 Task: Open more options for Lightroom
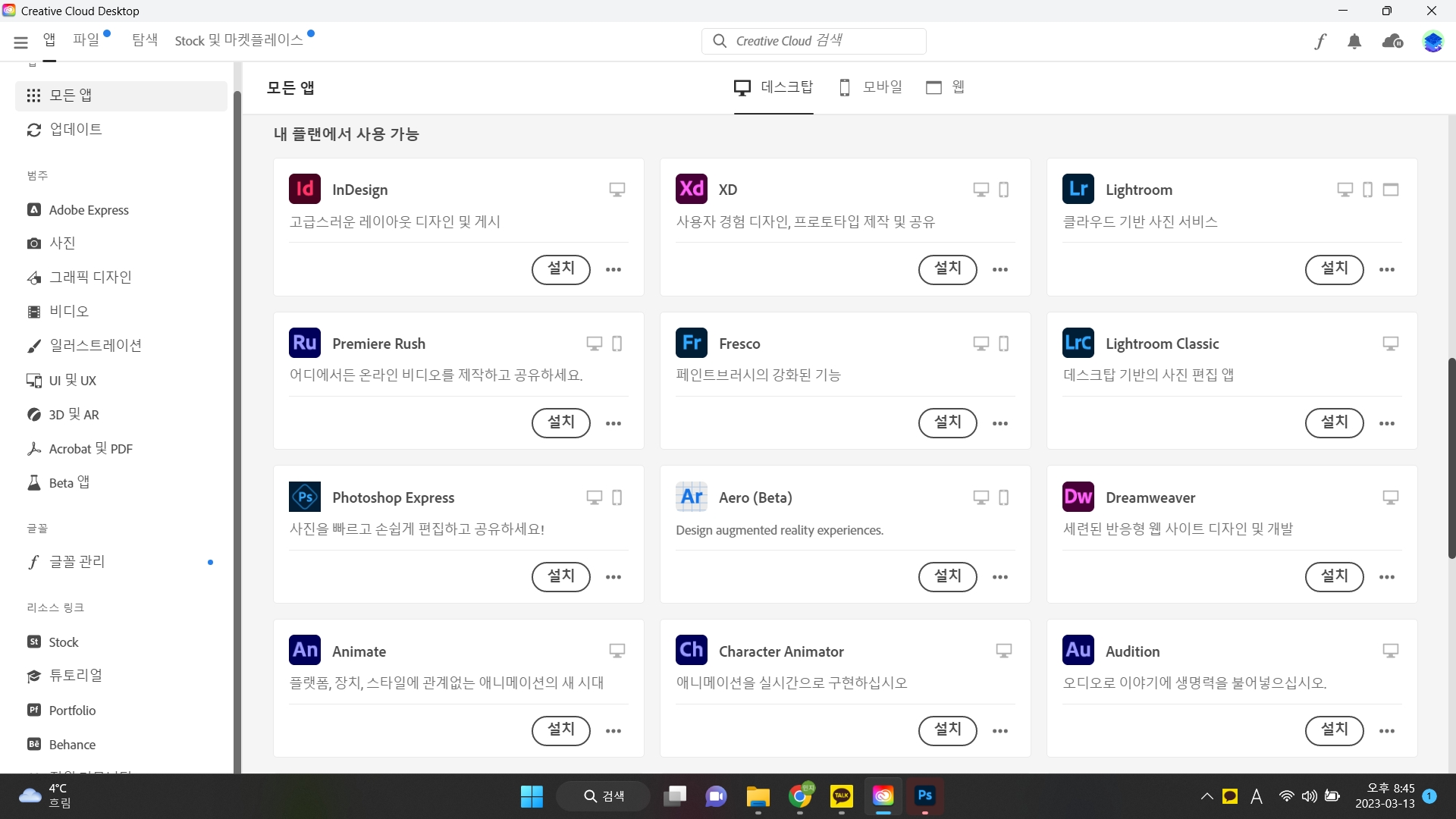[1387, 269]
